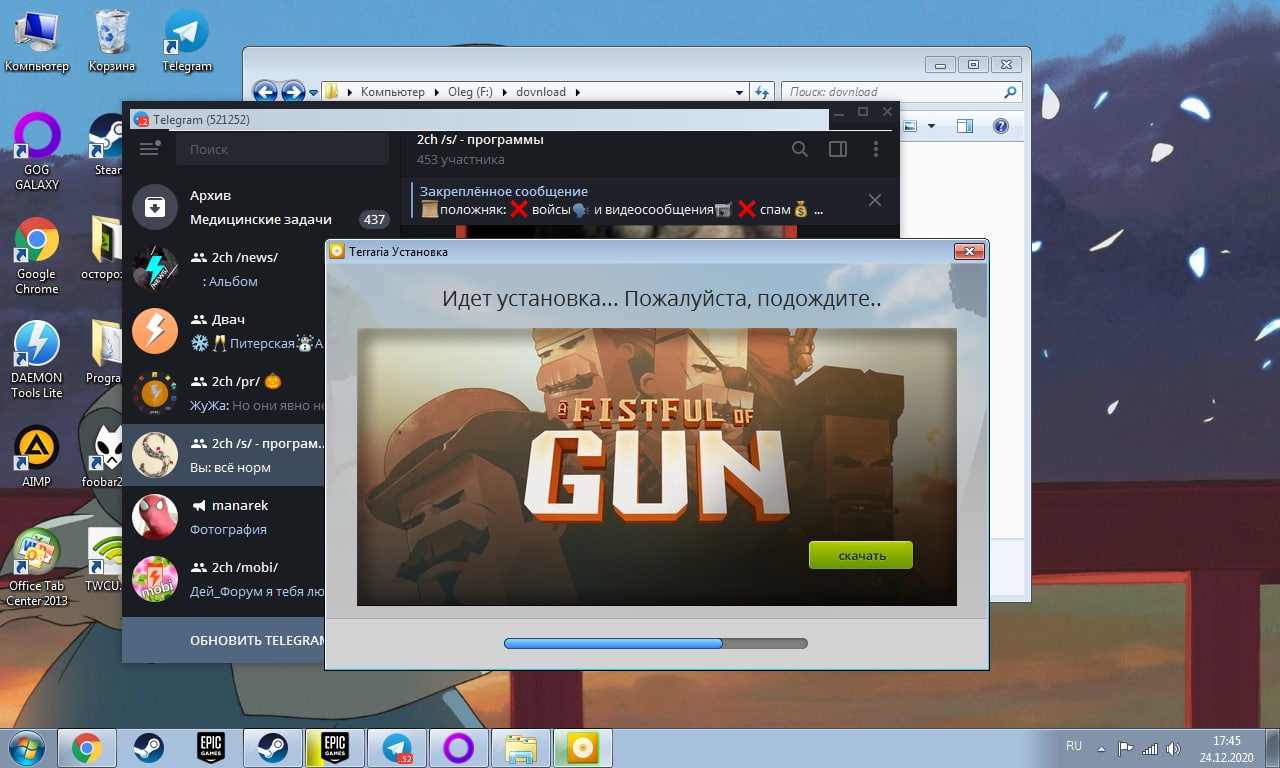The width and height of the screenshot is (1280, 768).
Task: Open Telegram desktop shortcut
Action: click(187, 42)
